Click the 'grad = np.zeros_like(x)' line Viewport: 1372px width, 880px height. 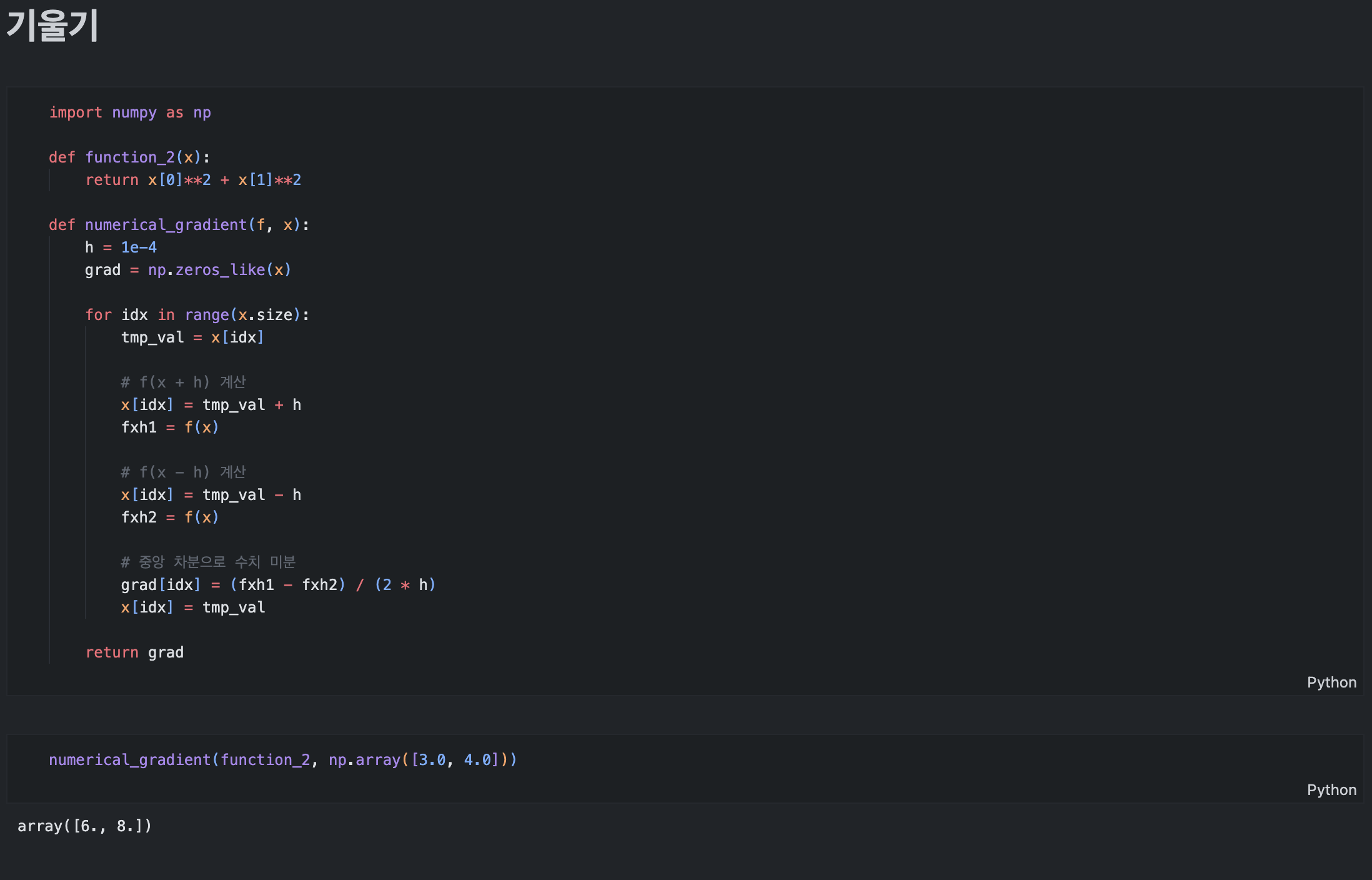point(188,270)
